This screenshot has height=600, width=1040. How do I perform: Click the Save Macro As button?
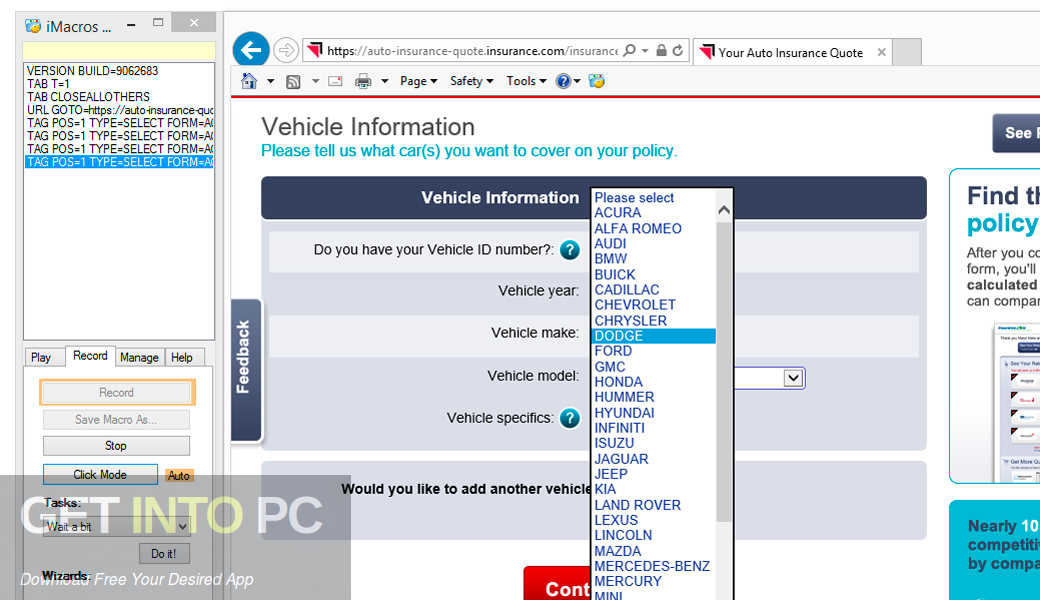pos(116,420)
